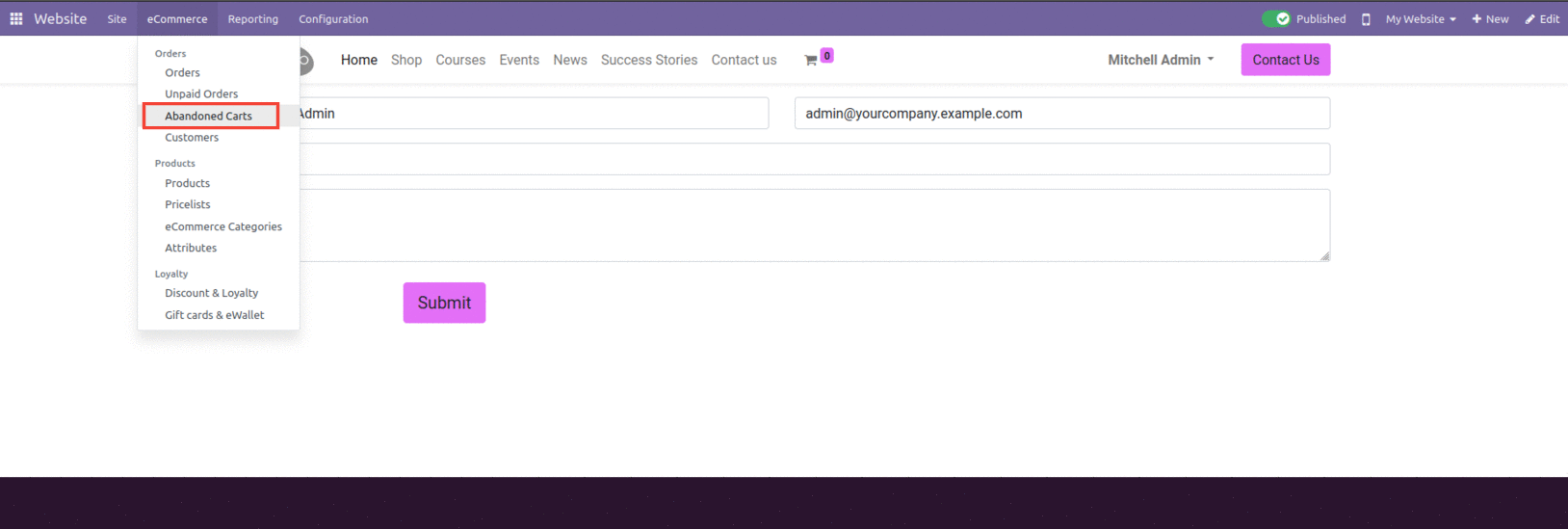Click the cart count badge
This screenshot has height=529, width=1568.
pos(826,56)
